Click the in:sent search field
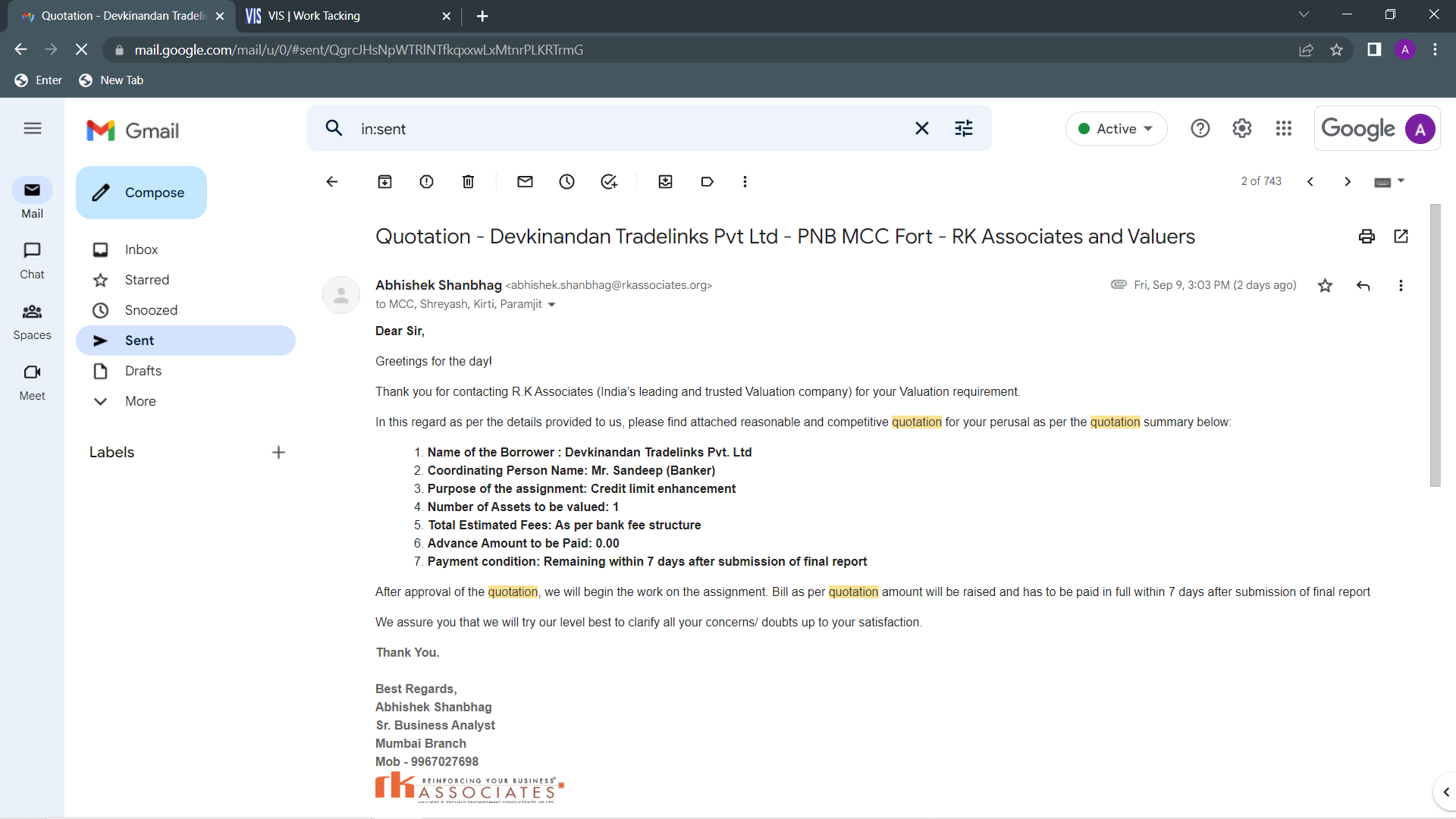 [629, 129]
